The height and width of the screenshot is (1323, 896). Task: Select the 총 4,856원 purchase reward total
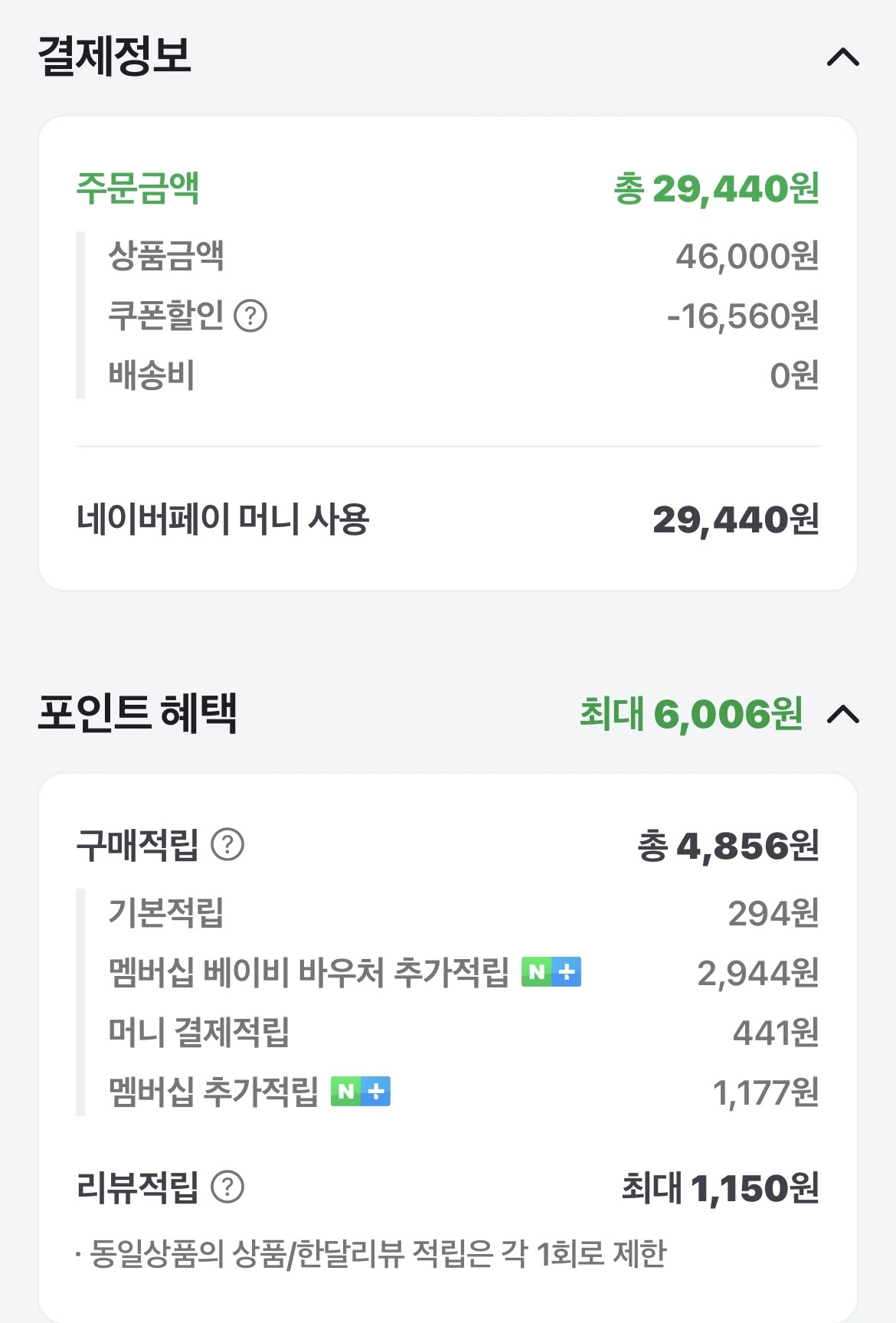(728, 846)
